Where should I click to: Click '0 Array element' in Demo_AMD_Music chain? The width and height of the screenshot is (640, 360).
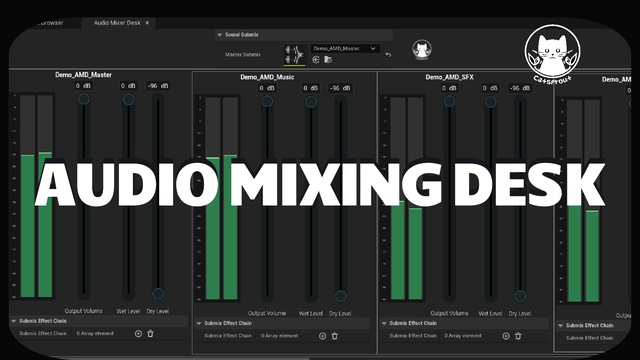[280, 336]
